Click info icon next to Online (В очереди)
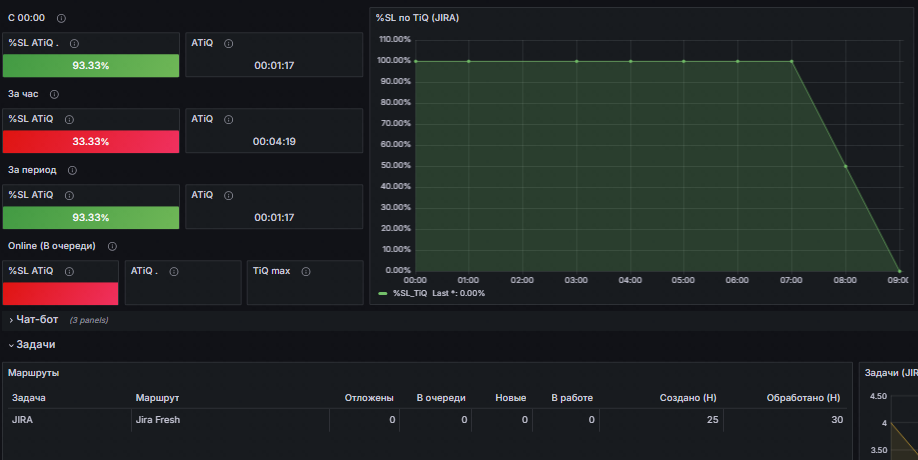The image size is (918, 460). (112, 246)
